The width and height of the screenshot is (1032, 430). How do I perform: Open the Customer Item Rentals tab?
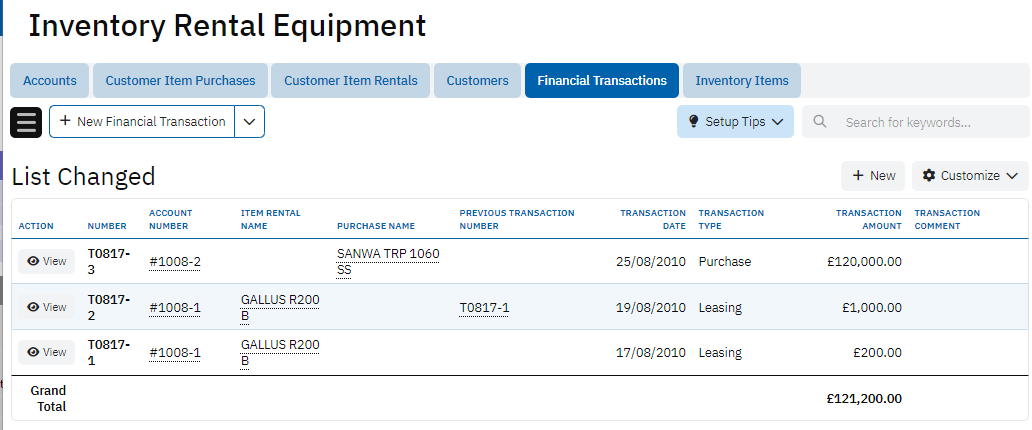[351, 81]
